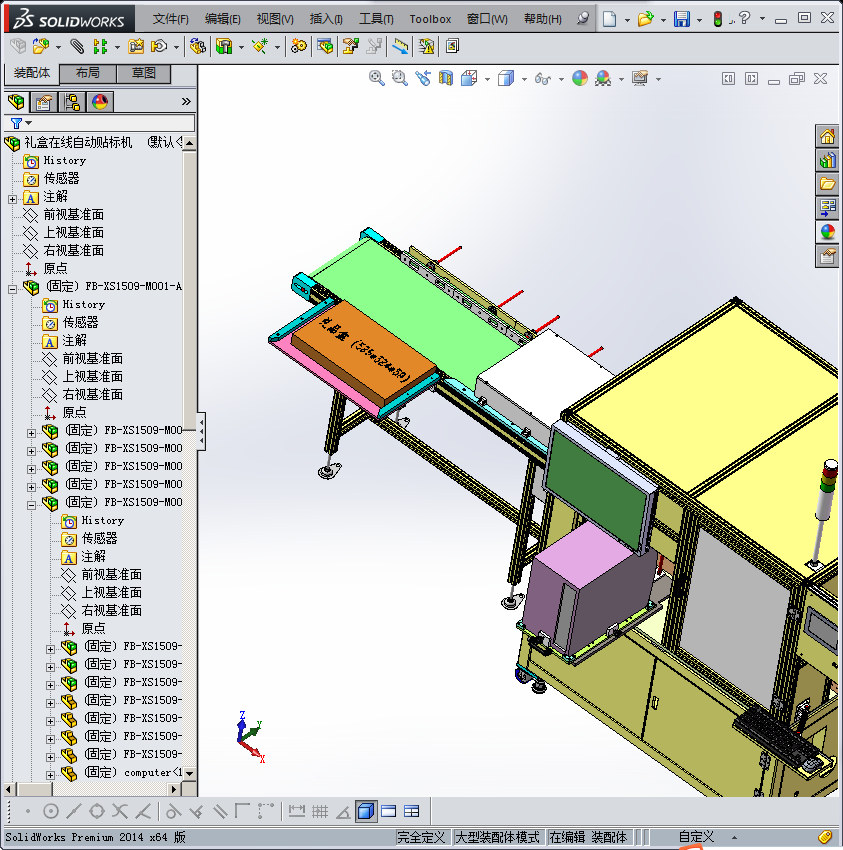Click the feature tree vertical scrollbar down arrow

coord(189,774)
